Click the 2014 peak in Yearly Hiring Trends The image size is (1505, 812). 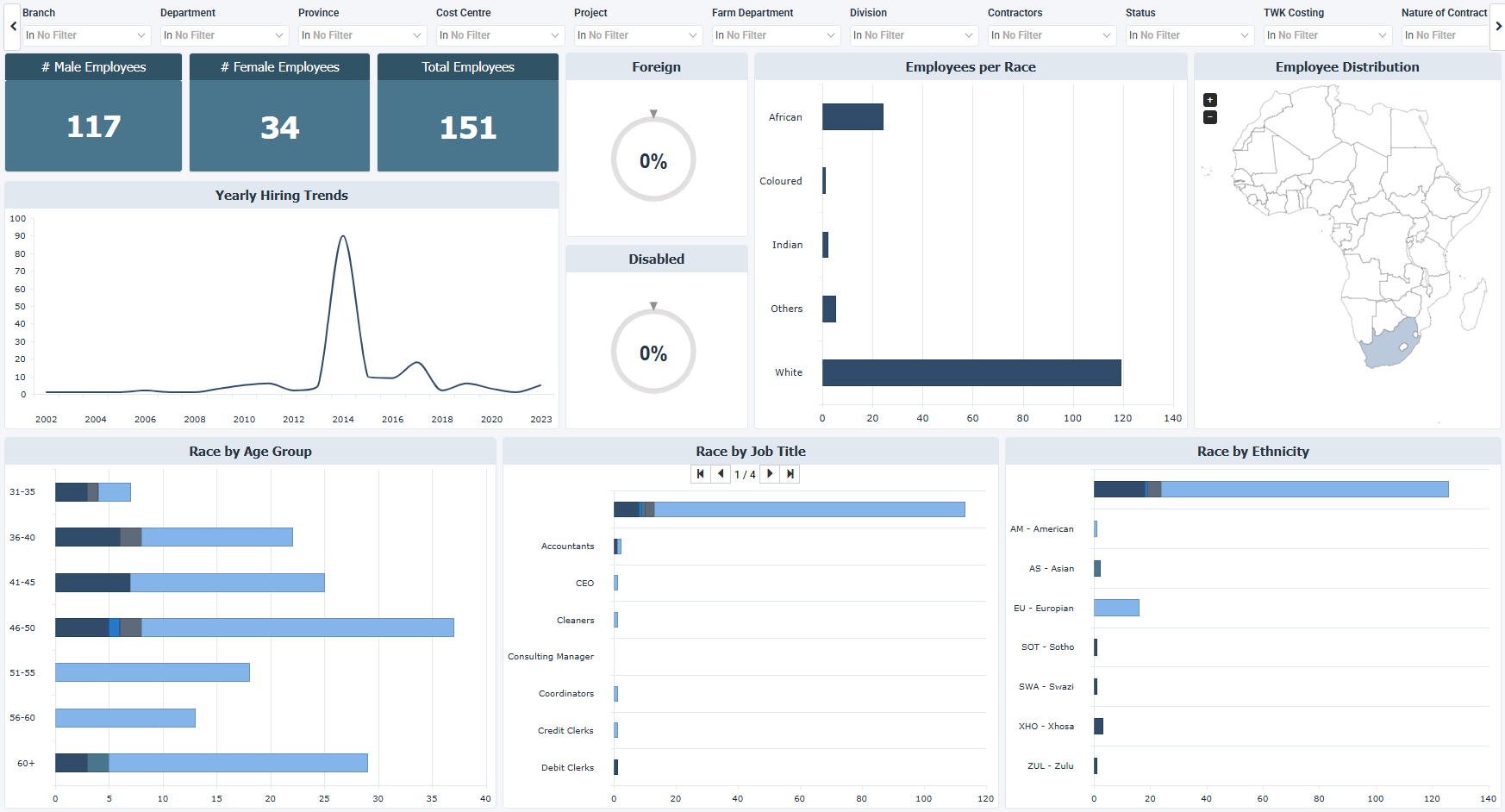[x=343, y=237]
